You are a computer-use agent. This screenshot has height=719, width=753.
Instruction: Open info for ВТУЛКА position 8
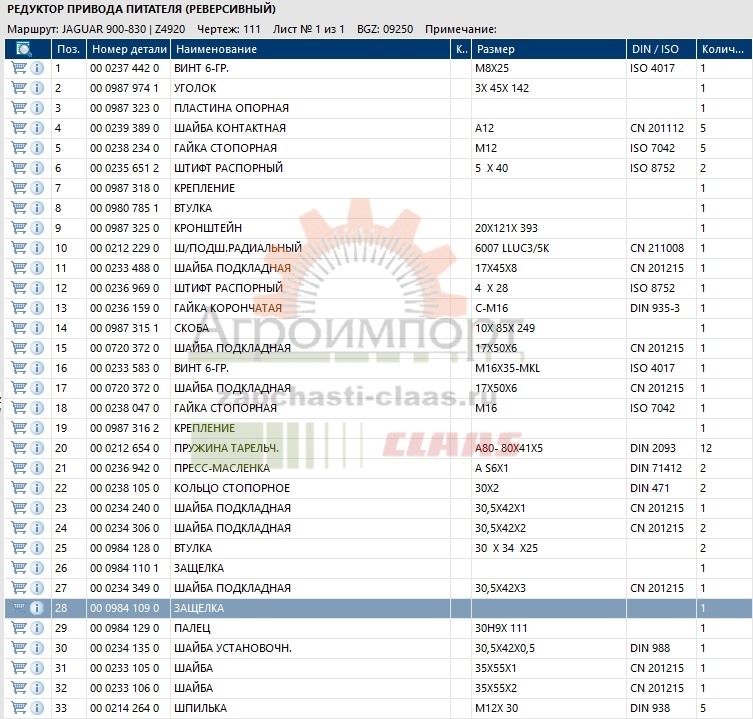point(37,208)
